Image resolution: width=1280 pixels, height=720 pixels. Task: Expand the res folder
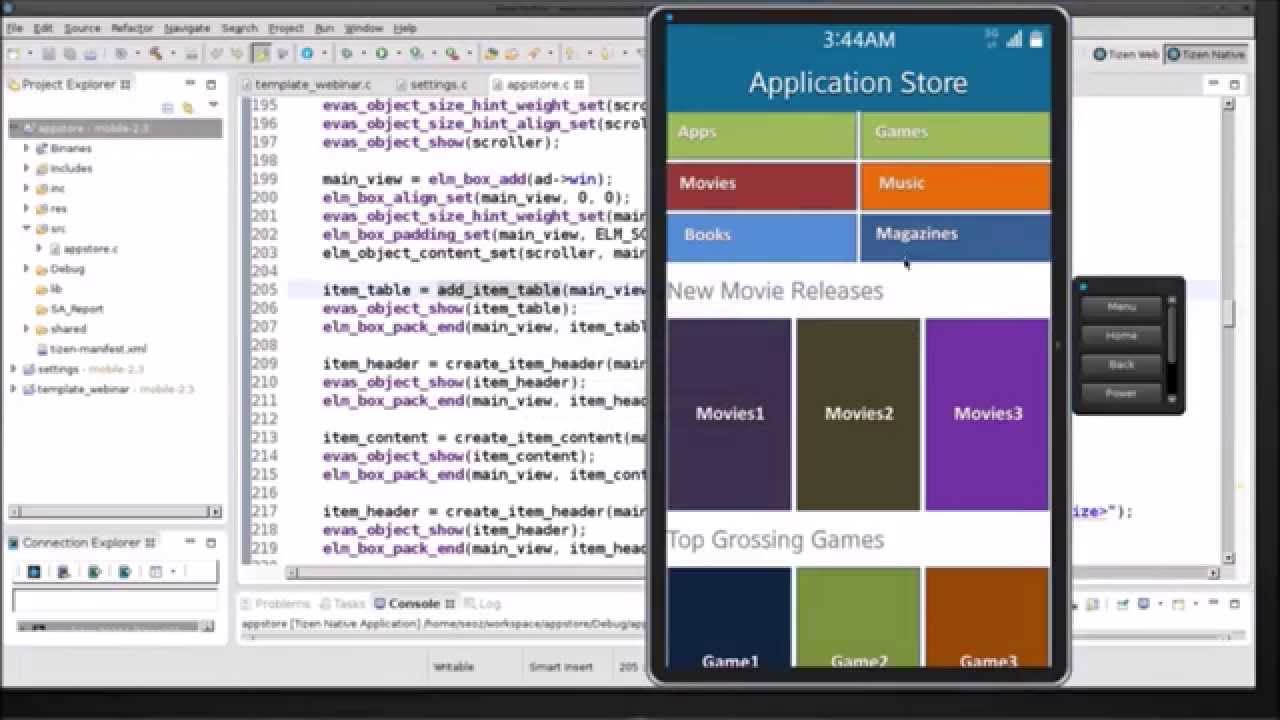pyautogui.click(x=27, y=208)
